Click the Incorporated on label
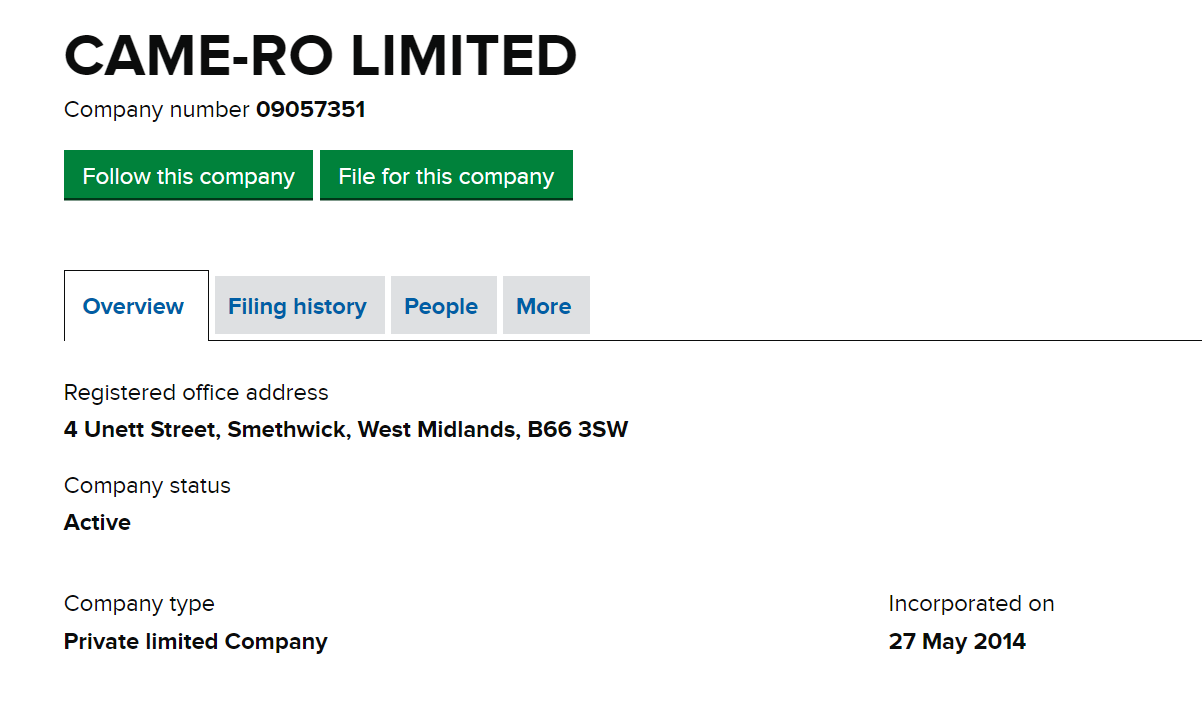The height and width of the screenshot is (701, 1202). click(x=971, y=604)
